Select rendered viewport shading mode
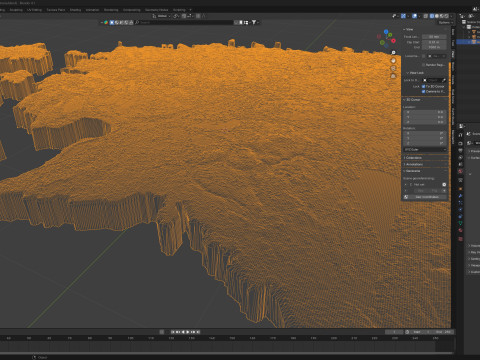The height and width of the screenshot is (360, 480). [447, 16]
